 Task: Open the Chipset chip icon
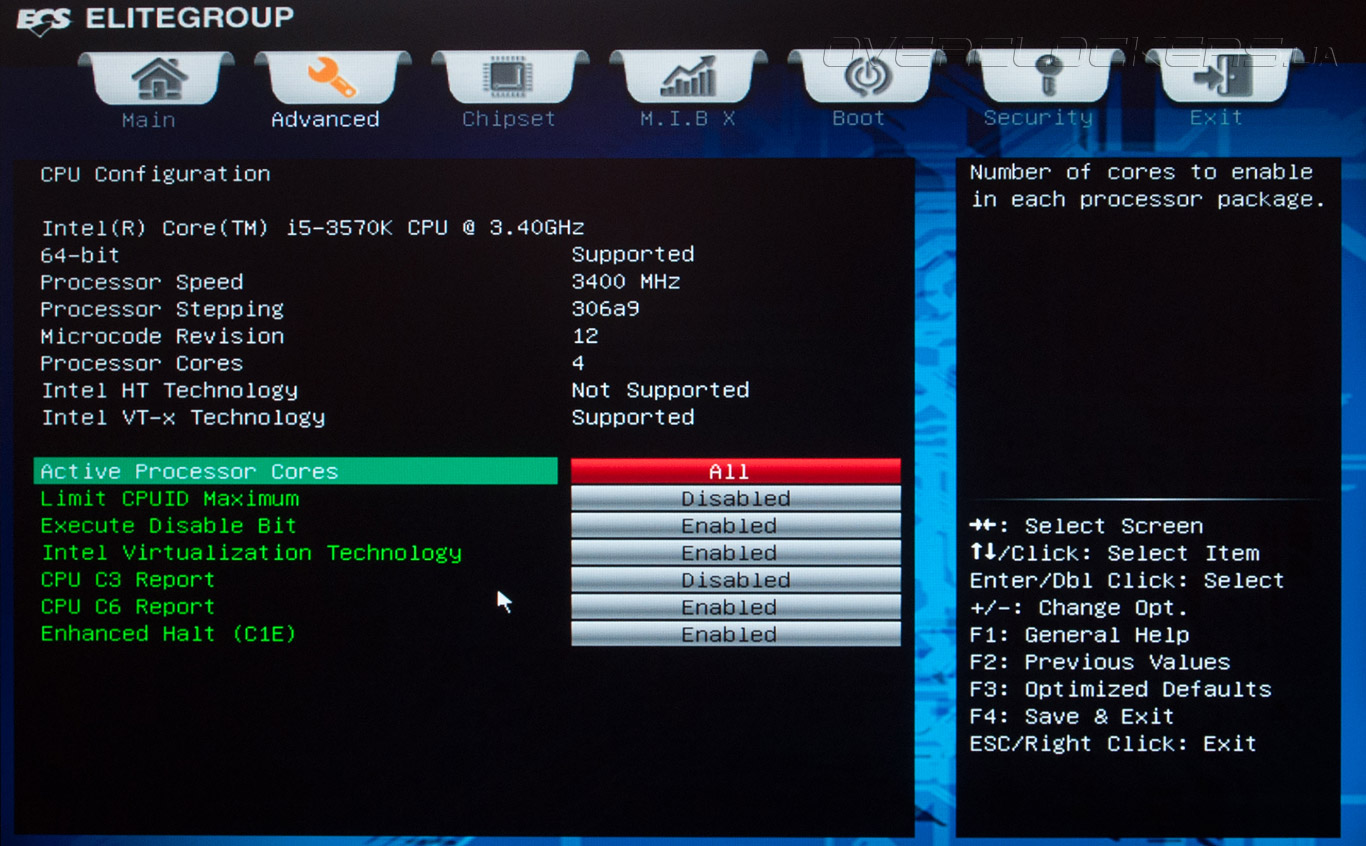[510, 78]
